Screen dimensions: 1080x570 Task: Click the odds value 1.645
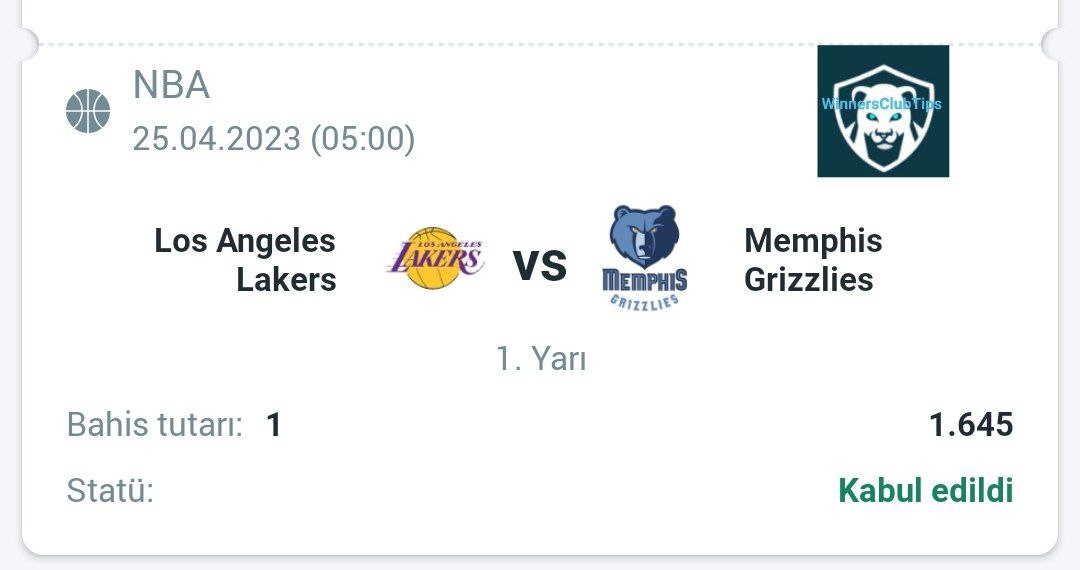(x=971, y=424)
